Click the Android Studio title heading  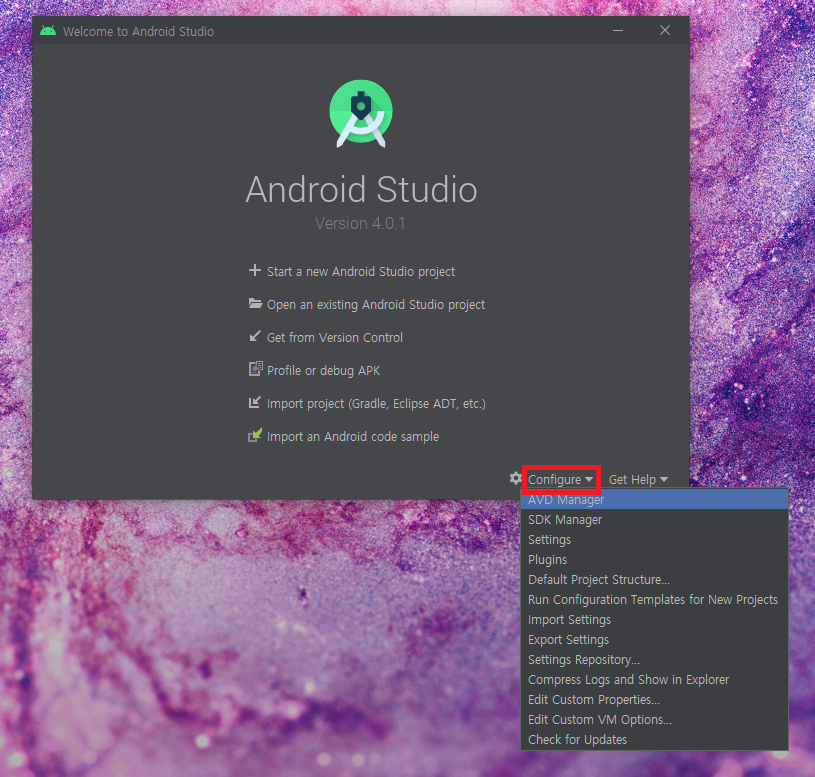coord(361,189)
